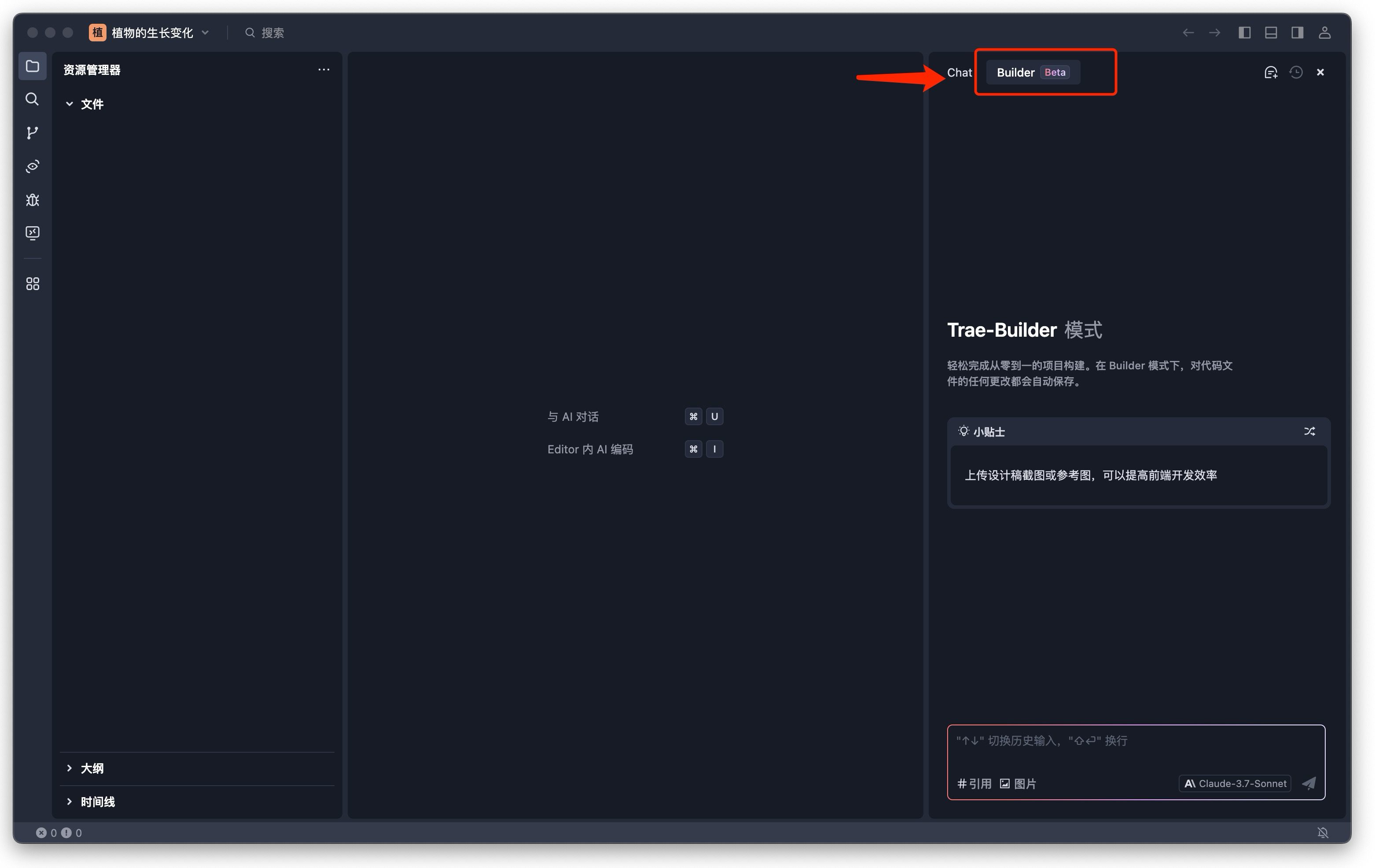Close the AI side panel
Viewport: 1375px width, 868px height.
point(1320,73)
